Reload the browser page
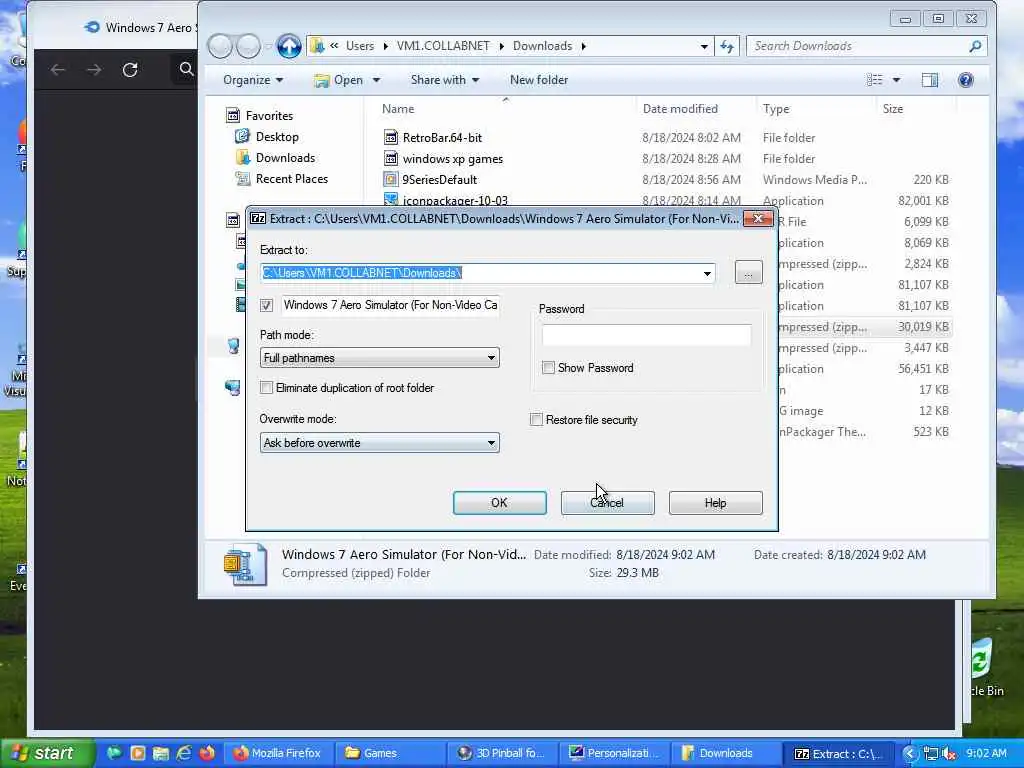This screenshot has width=1024, height=768. pyautogui.click(x=130, y=69)
